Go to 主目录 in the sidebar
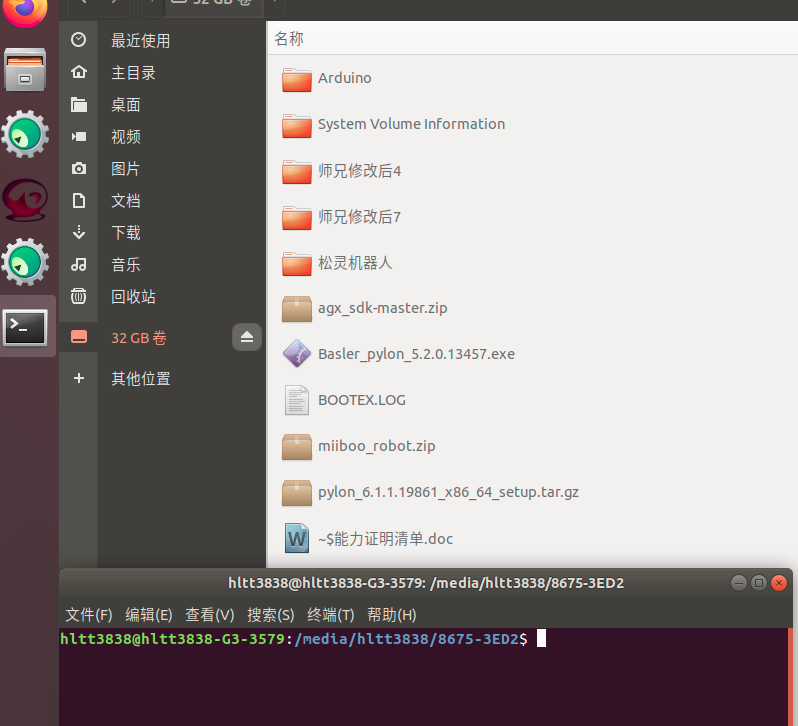Viewport: 798px width, 726px height. click(x=133, y=72)
